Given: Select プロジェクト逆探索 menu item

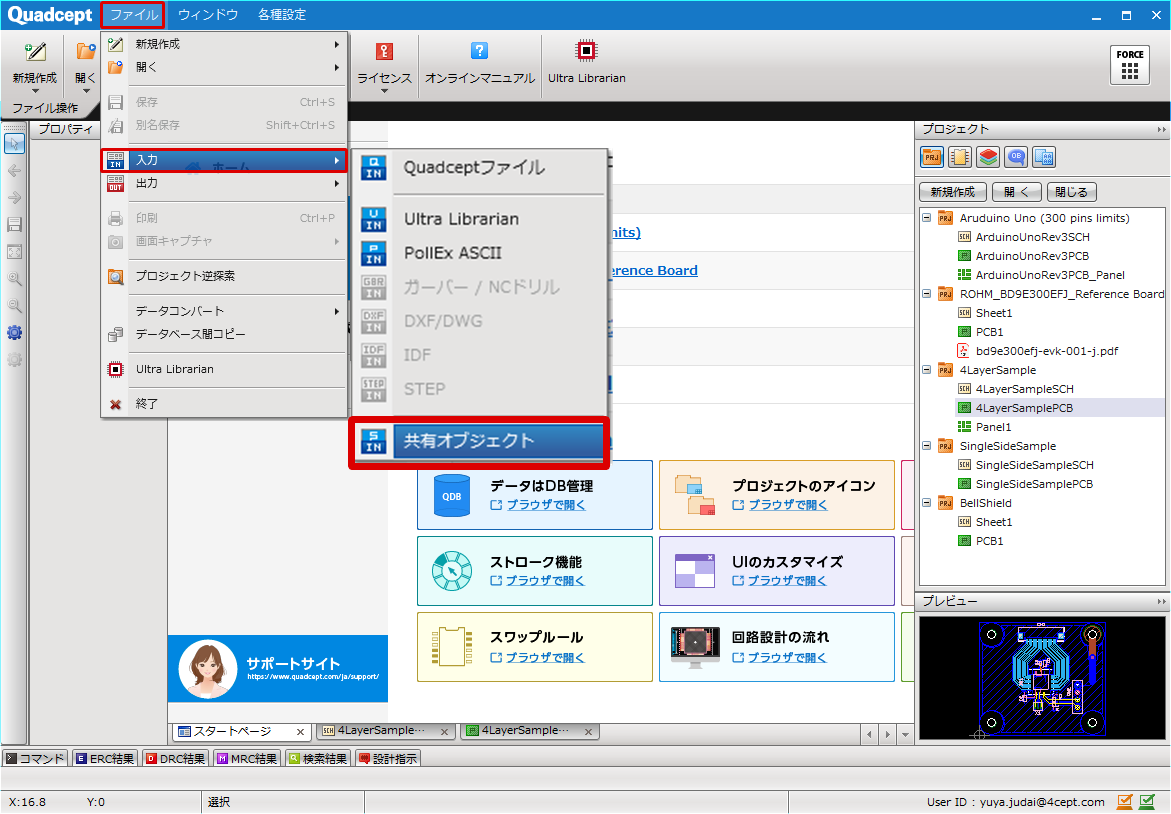Looking at the screenshot, I should (225, 276).
